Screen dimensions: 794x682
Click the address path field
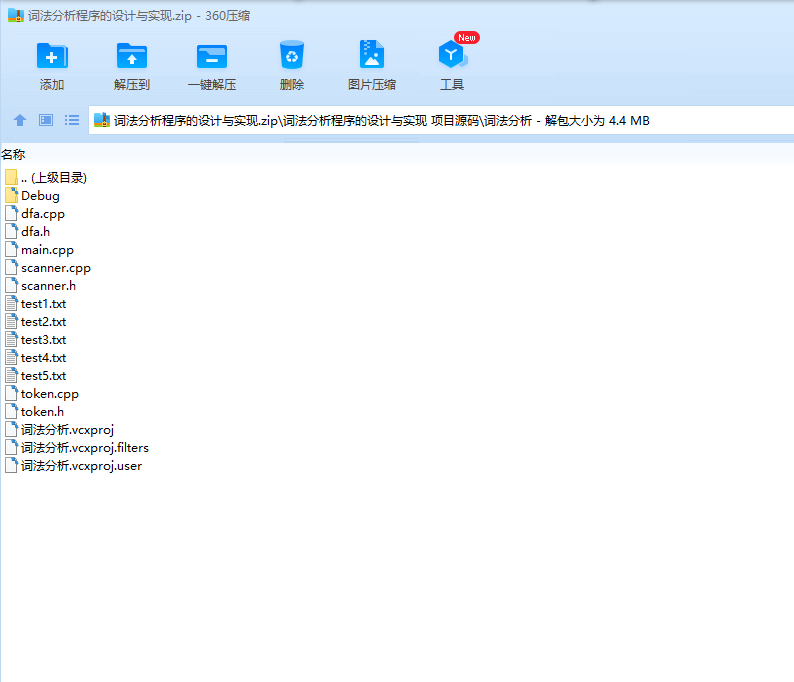pos(441,121)
